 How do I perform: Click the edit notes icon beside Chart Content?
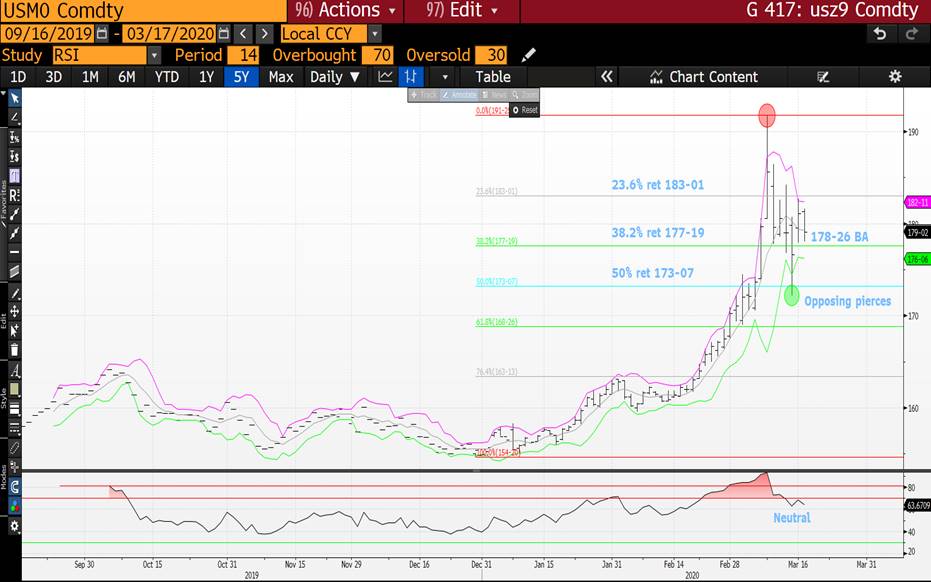pos(822,77)
